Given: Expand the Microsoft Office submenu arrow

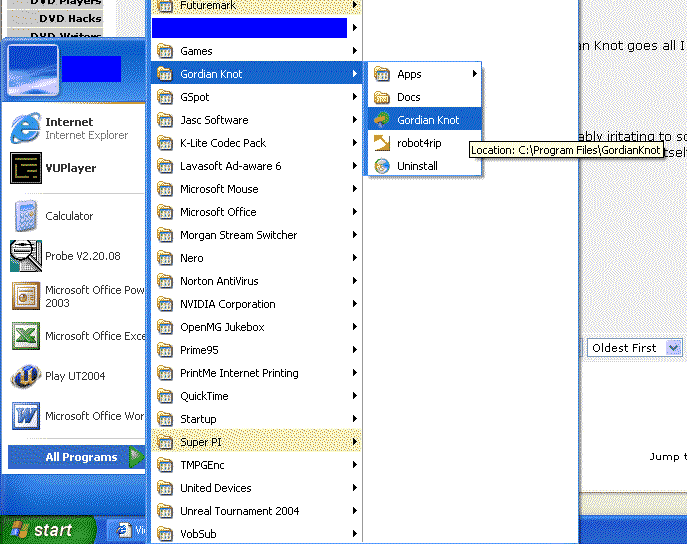Looking at the screenshot, I should tap(354, 212).
